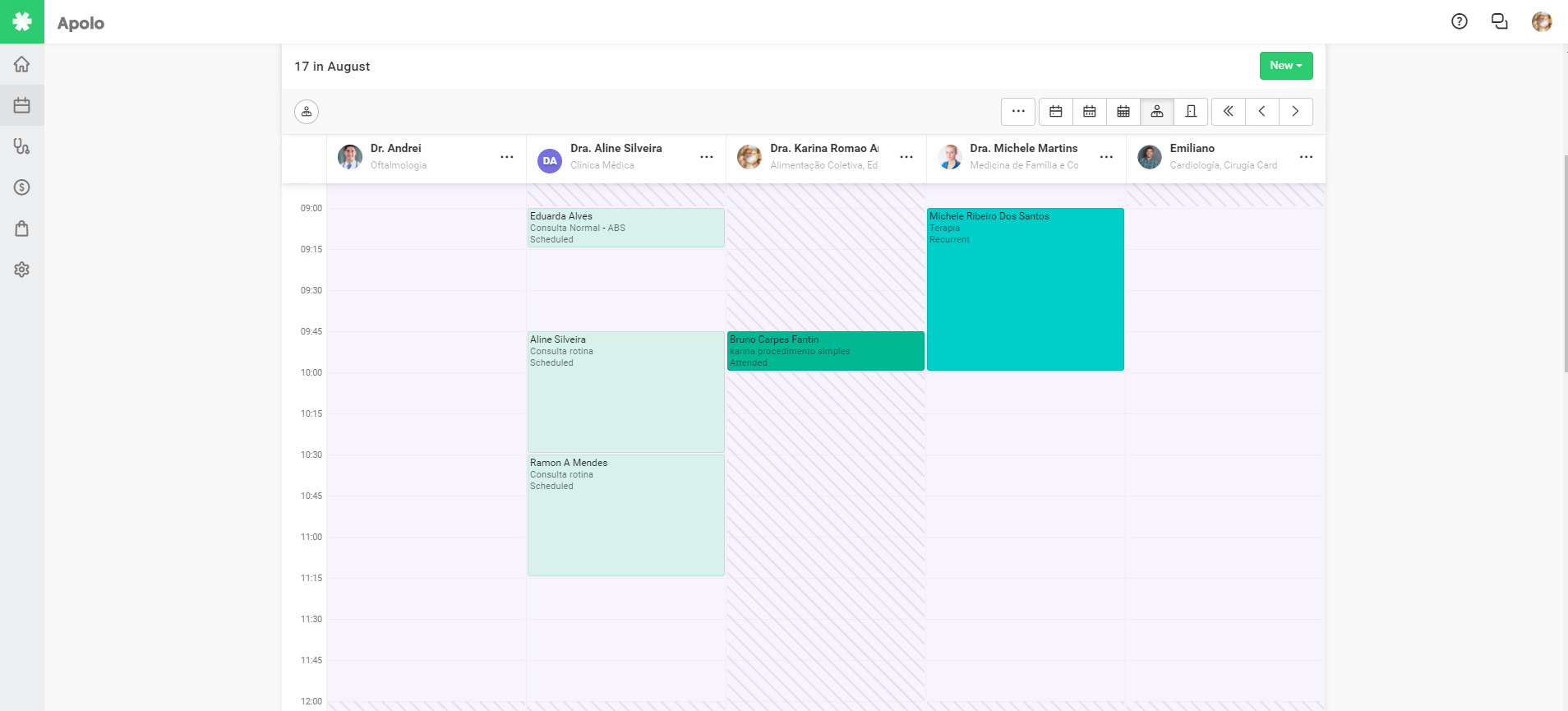Go to the previous day

tap(1261, 112)
